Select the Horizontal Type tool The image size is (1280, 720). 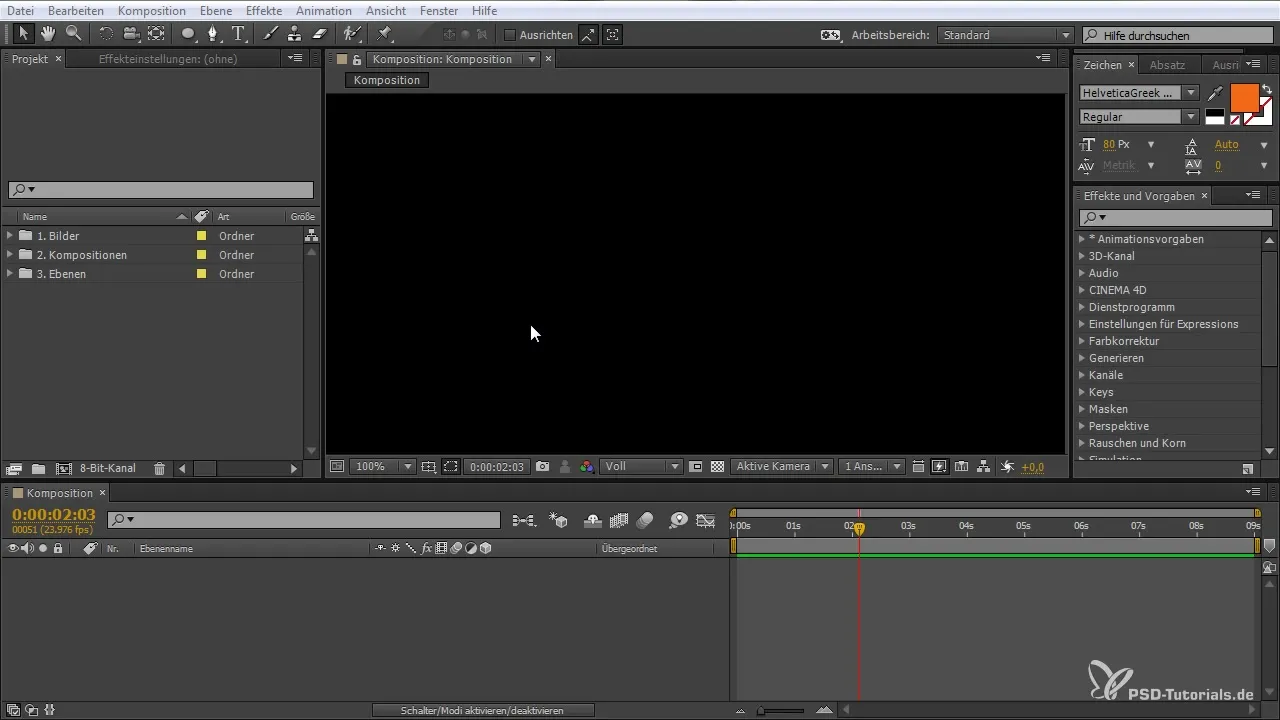(x=239, y=34)
